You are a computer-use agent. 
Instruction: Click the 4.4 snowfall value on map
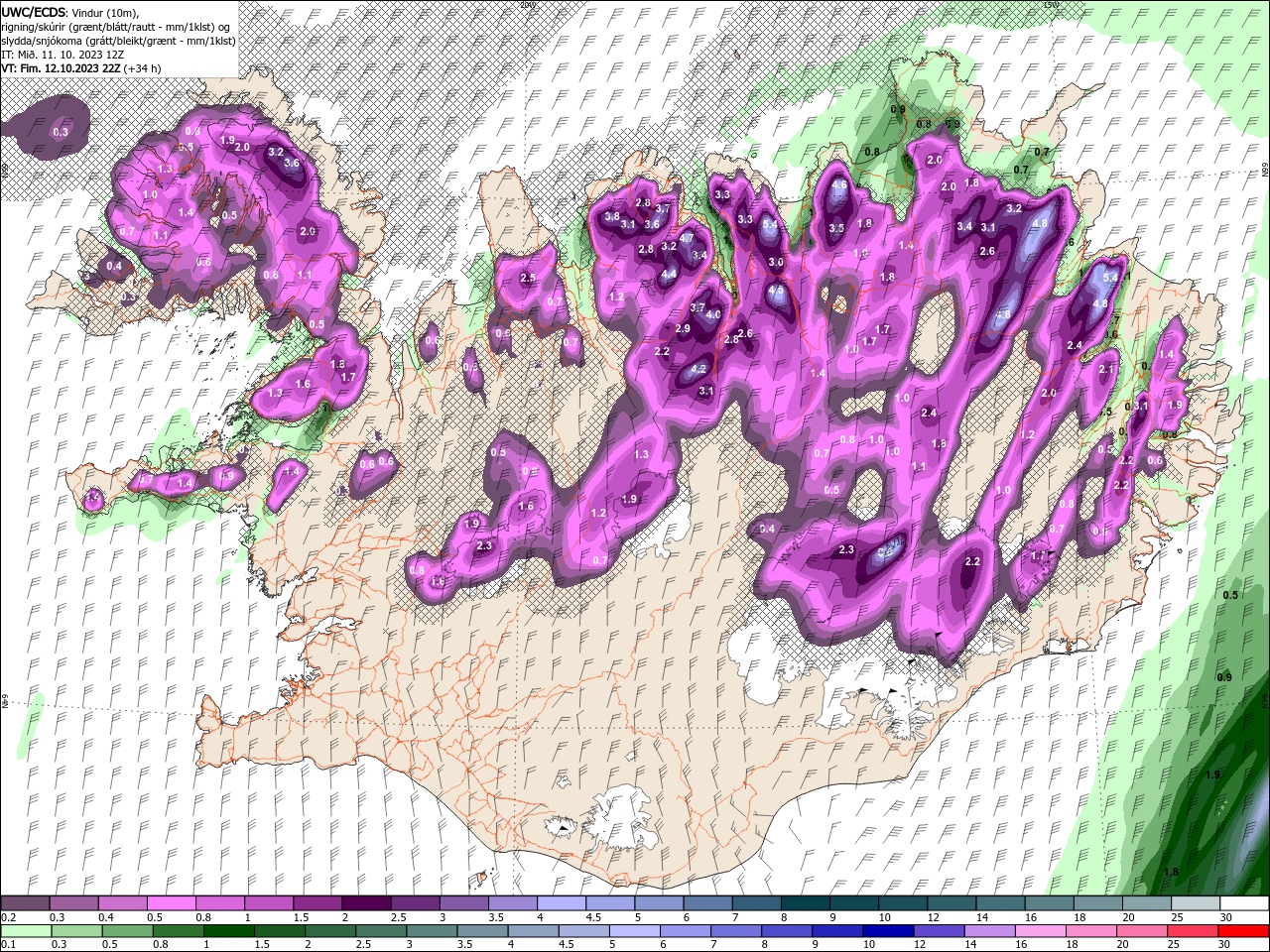pyautogui.click(x=669, y=275)
